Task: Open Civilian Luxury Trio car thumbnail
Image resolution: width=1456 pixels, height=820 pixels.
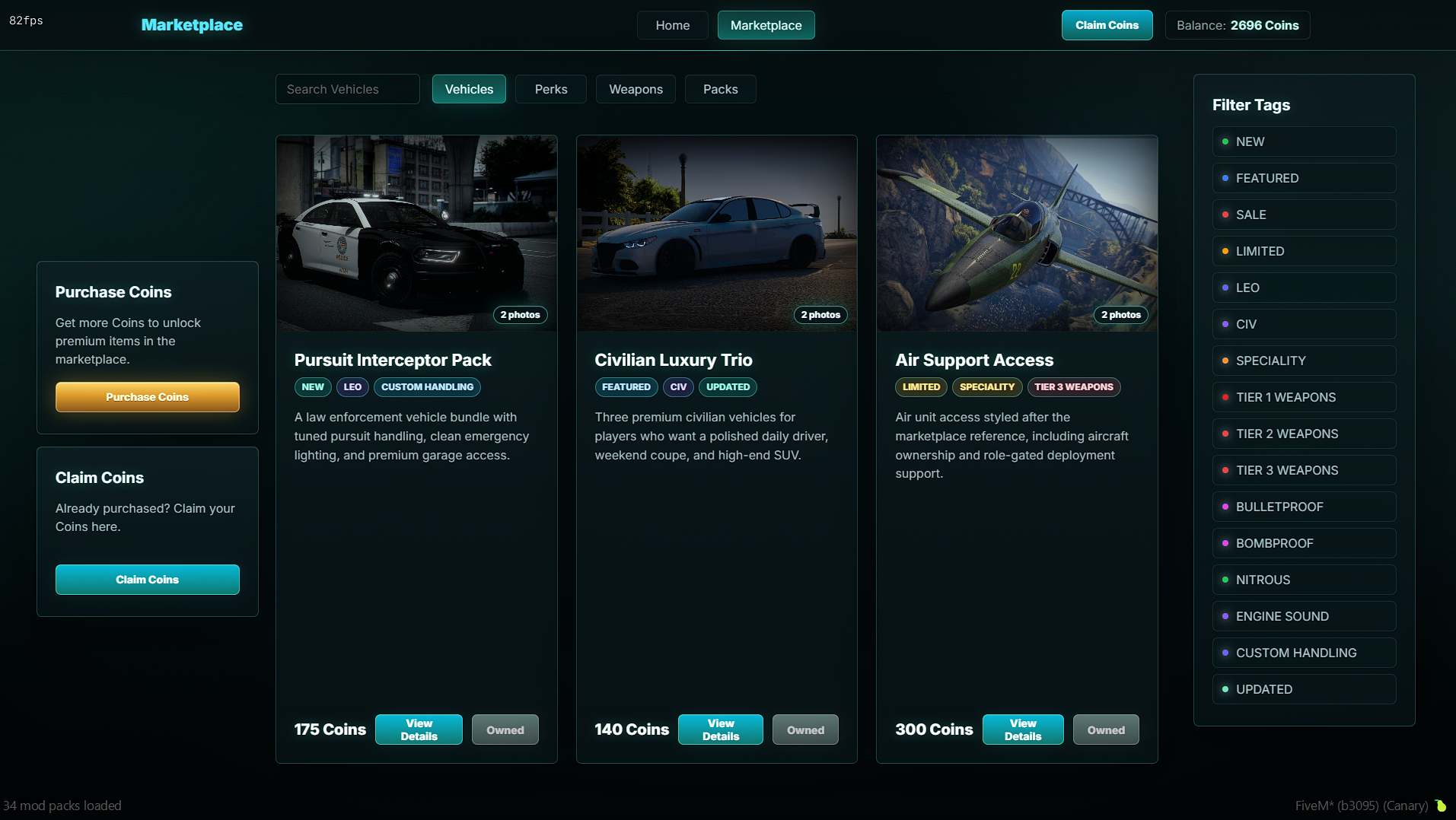Action: [x=717, y=234]
